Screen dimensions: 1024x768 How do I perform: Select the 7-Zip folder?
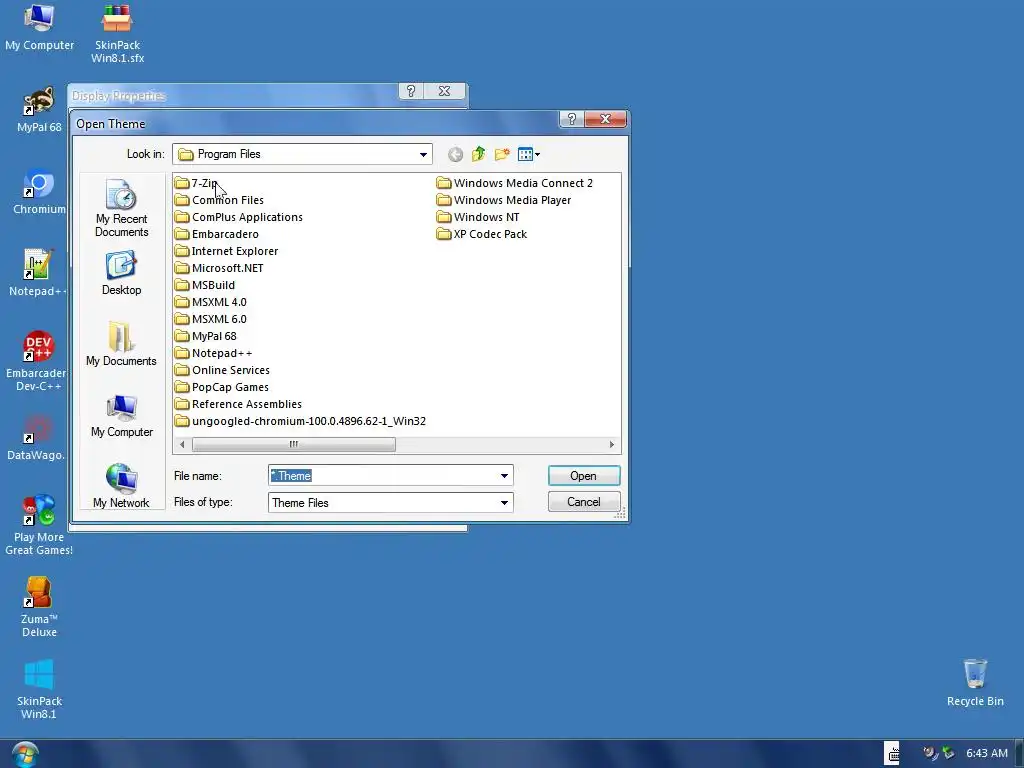coord(196,183)
